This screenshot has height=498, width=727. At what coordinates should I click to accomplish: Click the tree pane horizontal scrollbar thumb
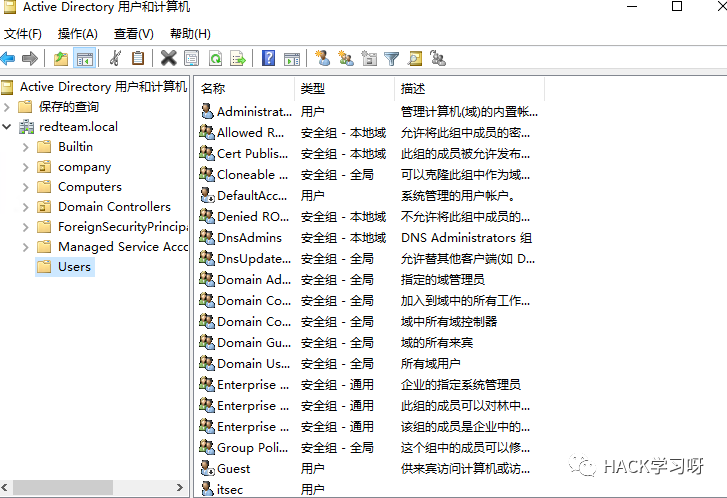(x=63, y=487)
